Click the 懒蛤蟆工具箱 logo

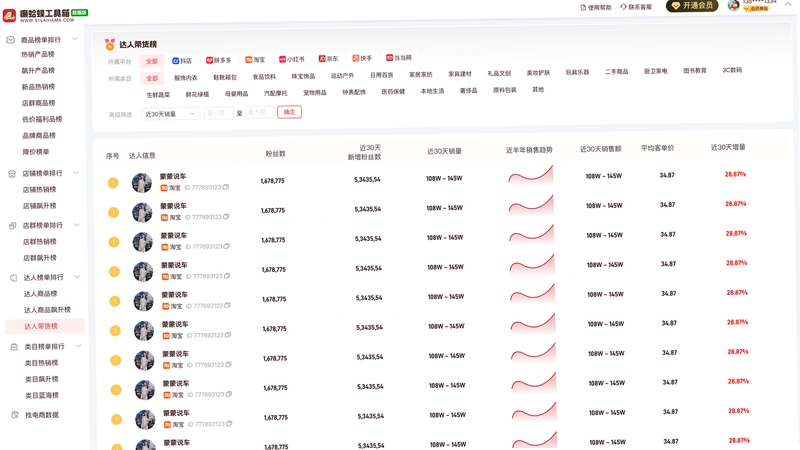(x=45, y=15)
